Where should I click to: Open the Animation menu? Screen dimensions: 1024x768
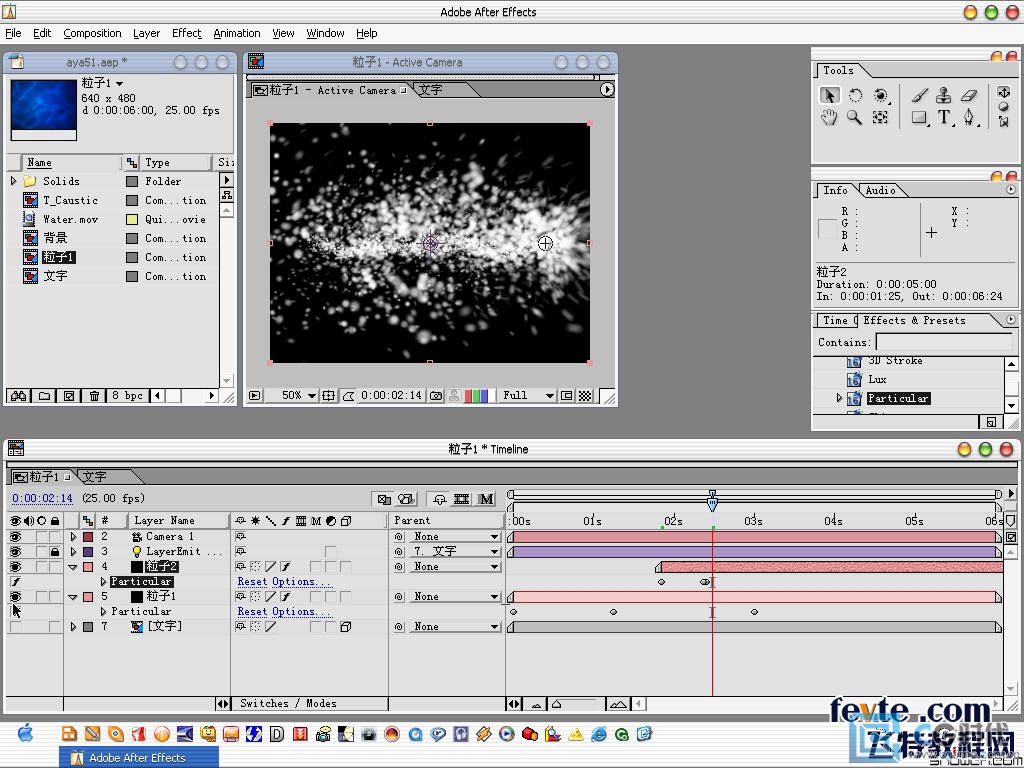click(236, 33)
